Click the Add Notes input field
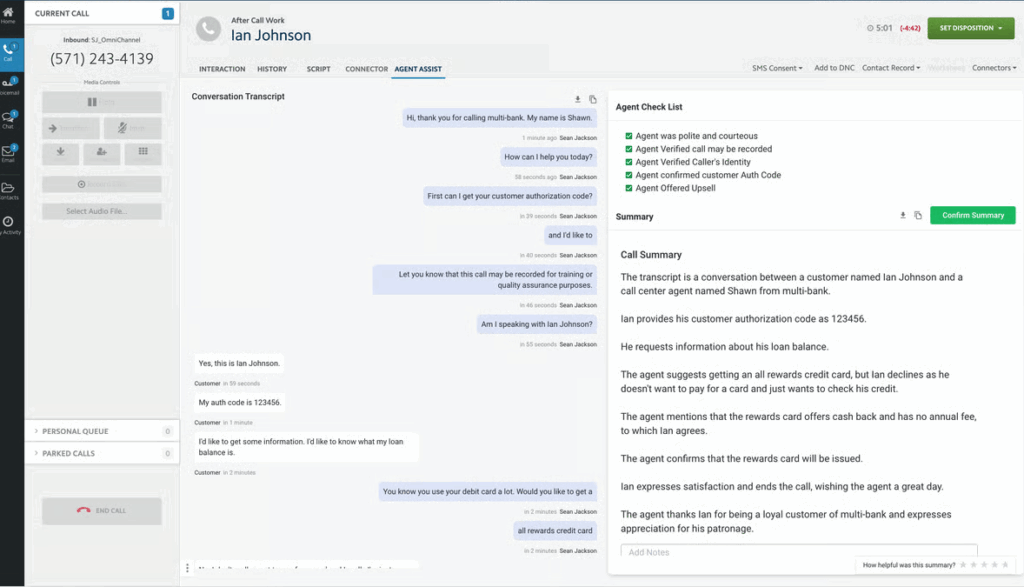The height and width of the screenshot is (587, 1024). click(797, 552)
